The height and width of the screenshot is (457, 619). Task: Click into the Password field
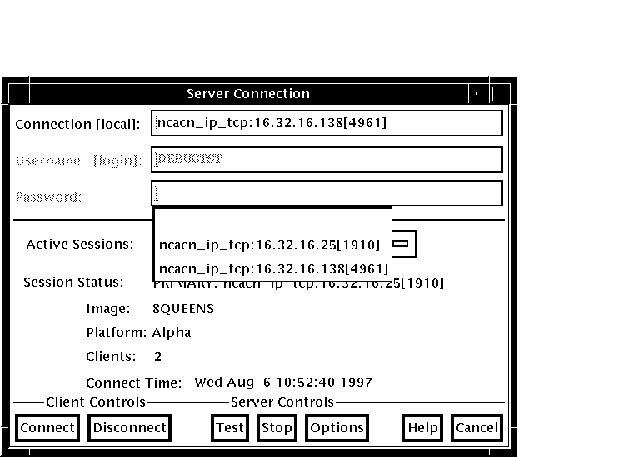pos(326,194)
